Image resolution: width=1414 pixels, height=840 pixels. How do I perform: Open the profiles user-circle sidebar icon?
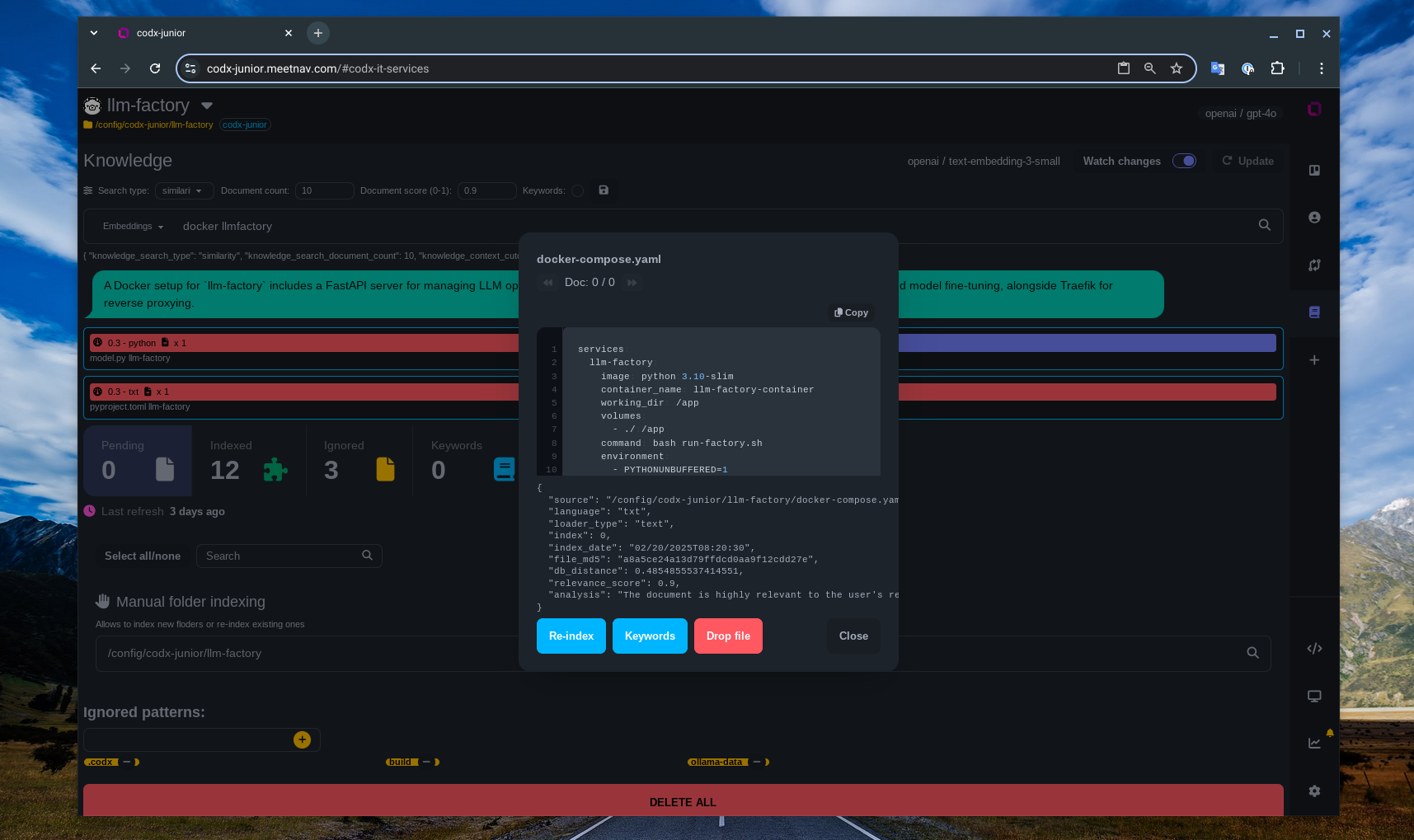coord(1314,218)
